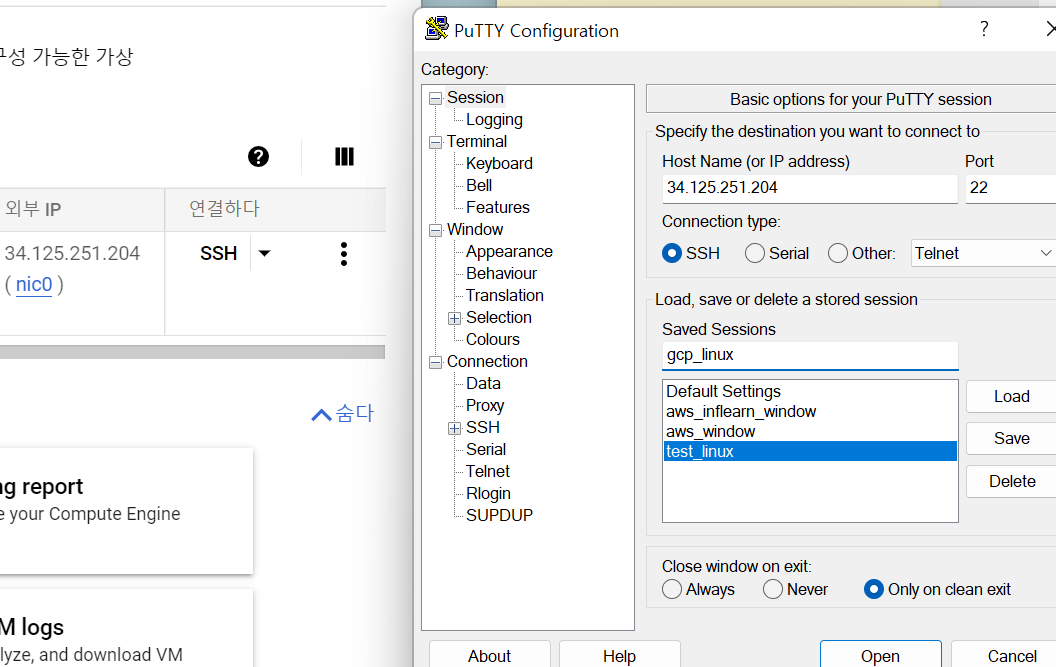Viewport: 1056px width, 667px height.
Task: Expand the Selection tree node
Action: coord(455,318)
